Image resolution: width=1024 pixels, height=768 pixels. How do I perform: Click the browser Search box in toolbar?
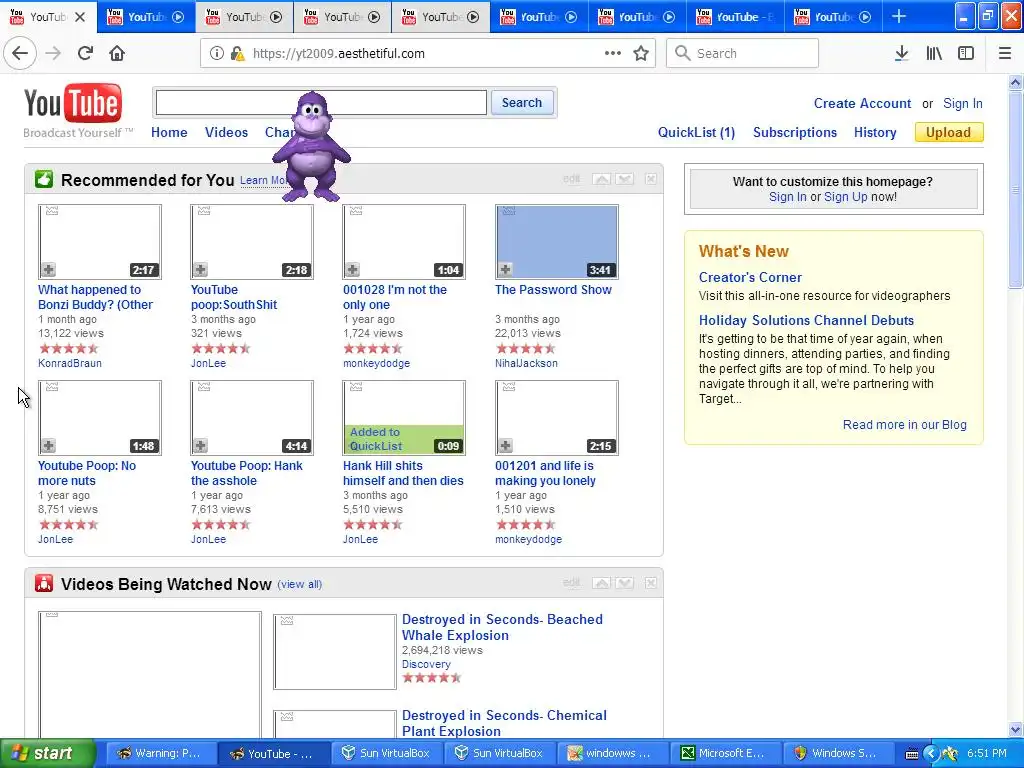743,54
